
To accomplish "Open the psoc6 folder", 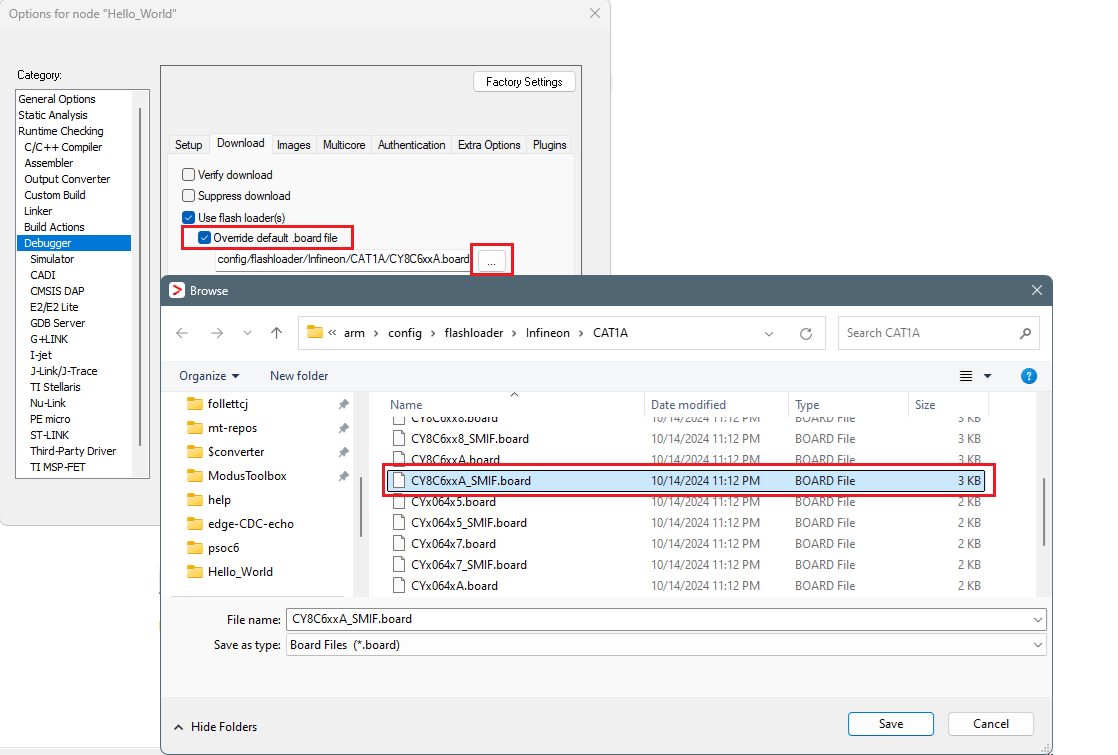I will pyautogui.click(x=223, y=548).
